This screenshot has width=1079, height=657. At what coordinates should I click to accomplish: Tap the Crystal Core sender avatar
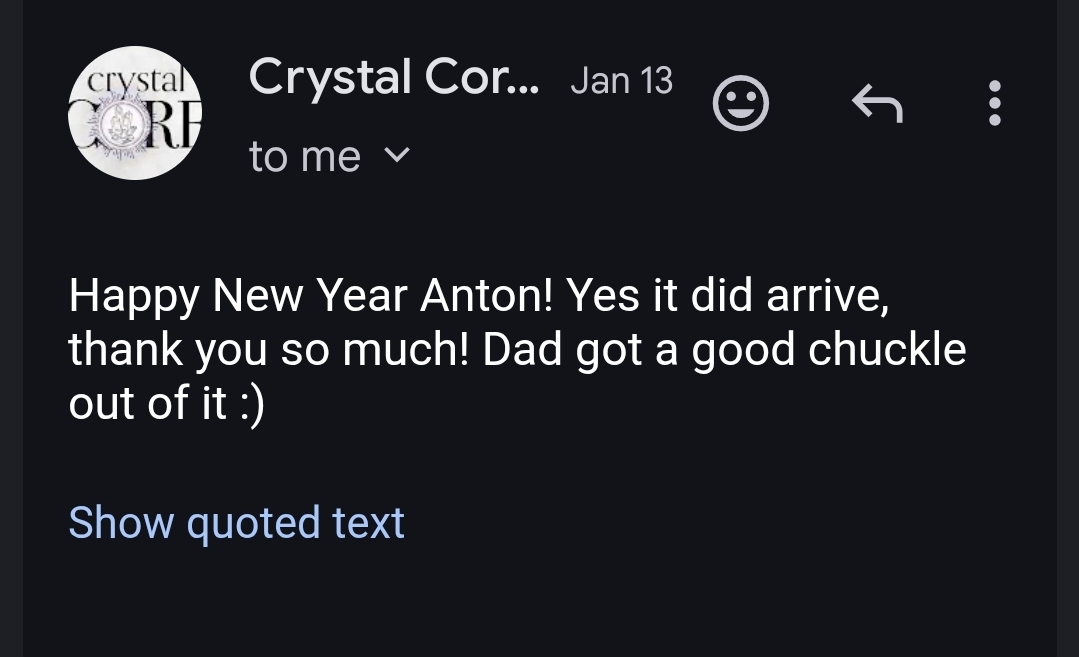point(135,113)
